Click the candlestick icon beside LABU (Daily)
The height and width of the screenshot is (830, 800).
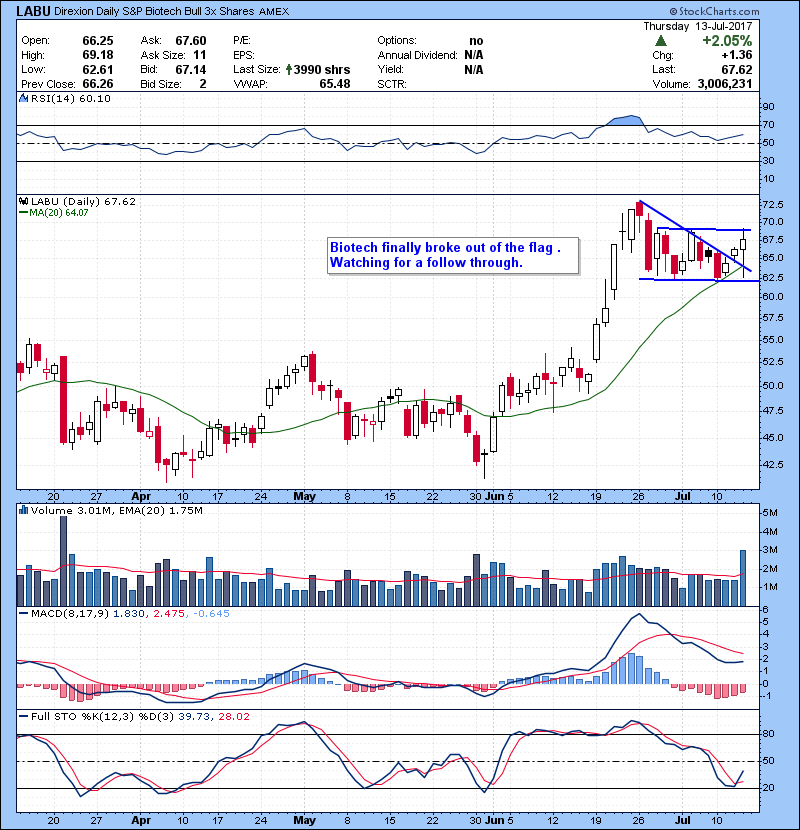[23, 202]
